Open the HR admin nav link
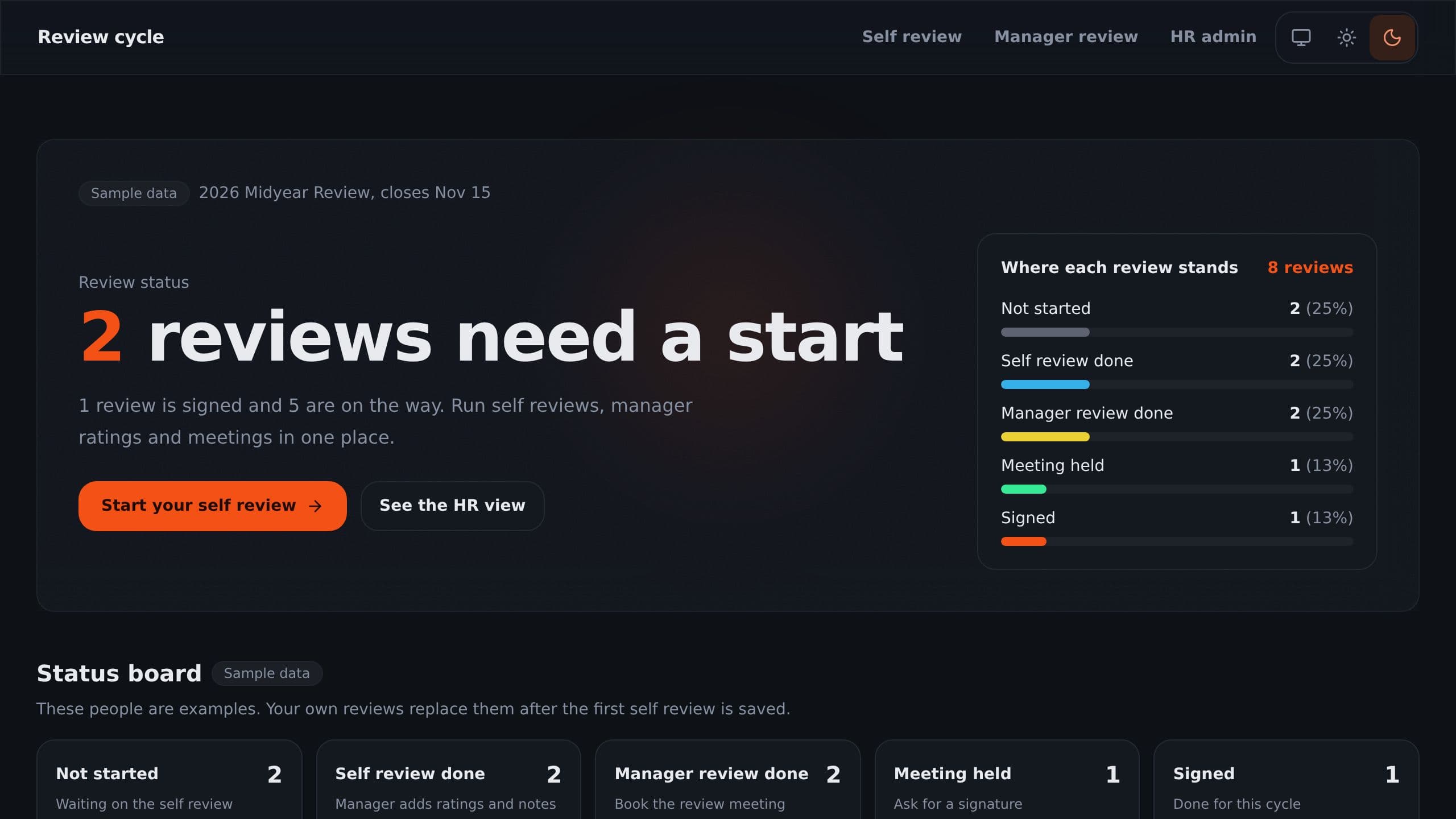Screen dimensions: 1456x819 [x=1213, y=37]
